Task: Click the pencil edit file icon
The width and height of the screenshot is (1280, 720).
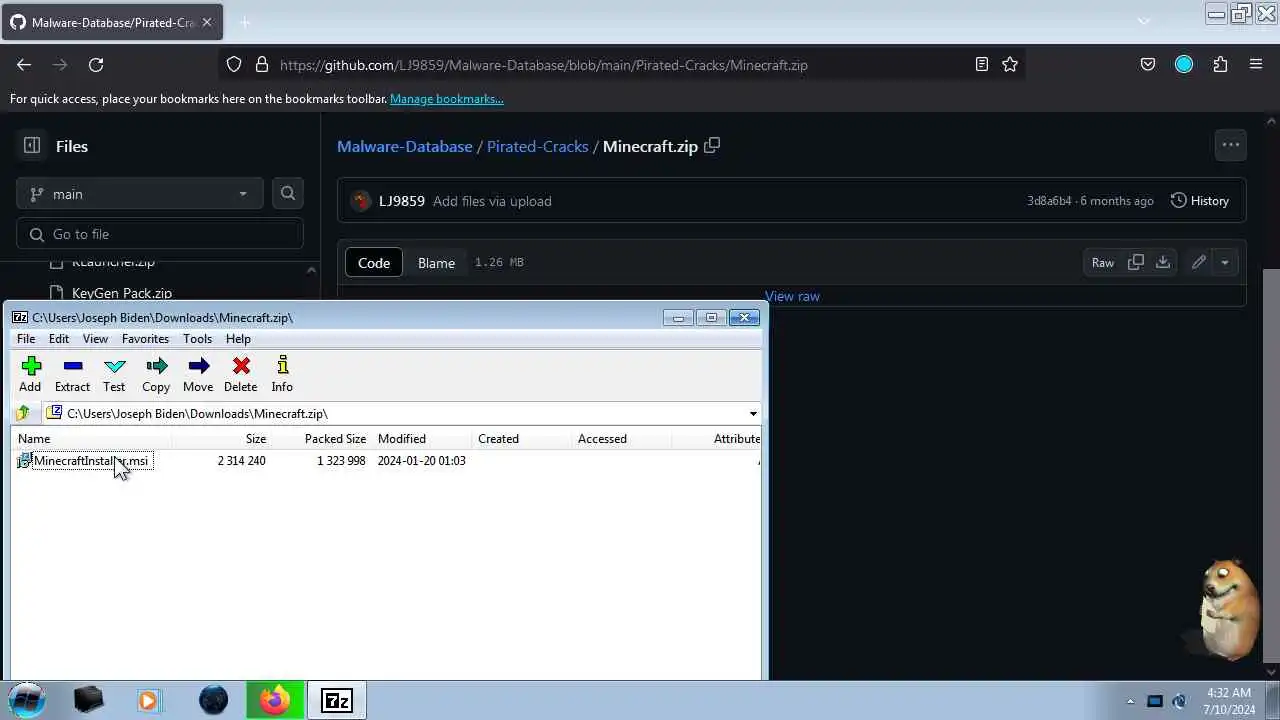Action: click(x=1199, y=262)
